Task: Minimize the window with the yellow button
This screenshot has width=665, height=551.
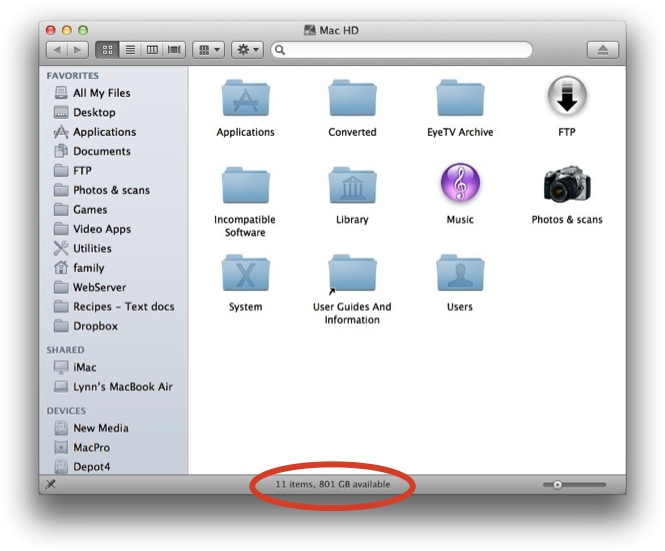Action: (x=67, y=30)
